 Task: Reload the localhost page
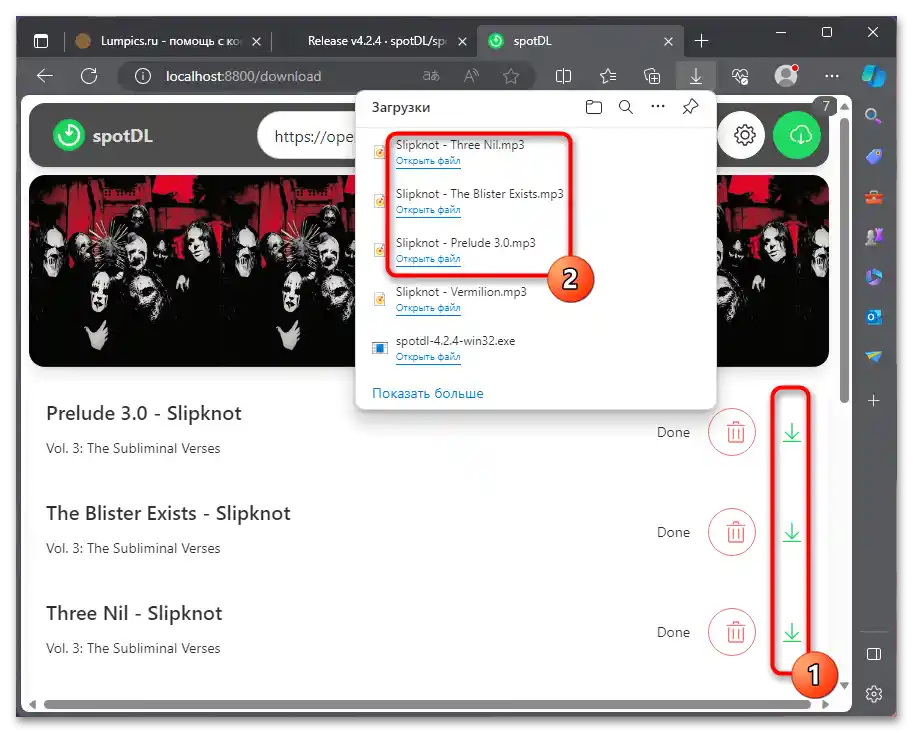pos(89,76)
